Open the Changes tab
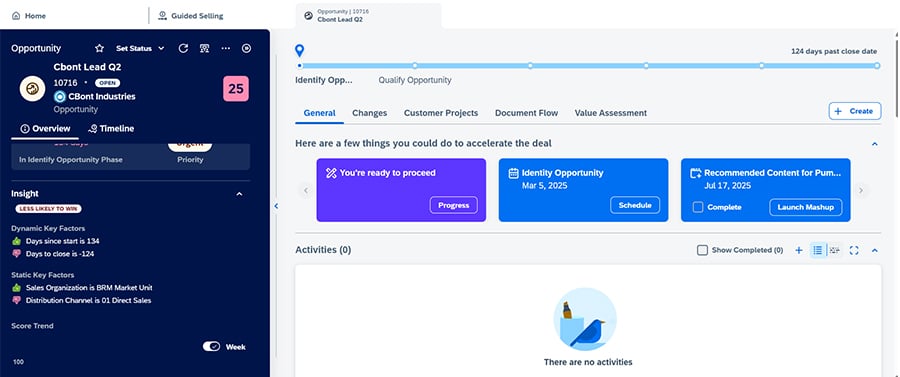 click(x=370, y=113)
